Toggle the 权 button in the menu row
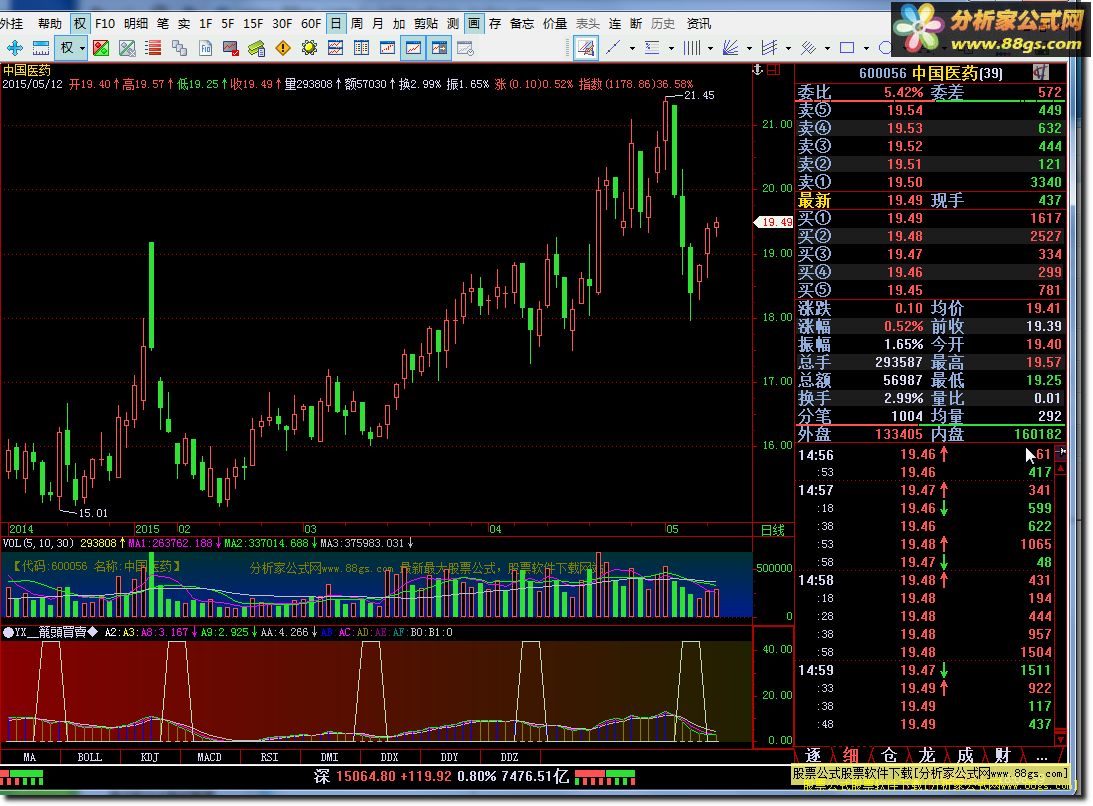Viewport: 1093px width, 806px height. (x=80, y=23)
